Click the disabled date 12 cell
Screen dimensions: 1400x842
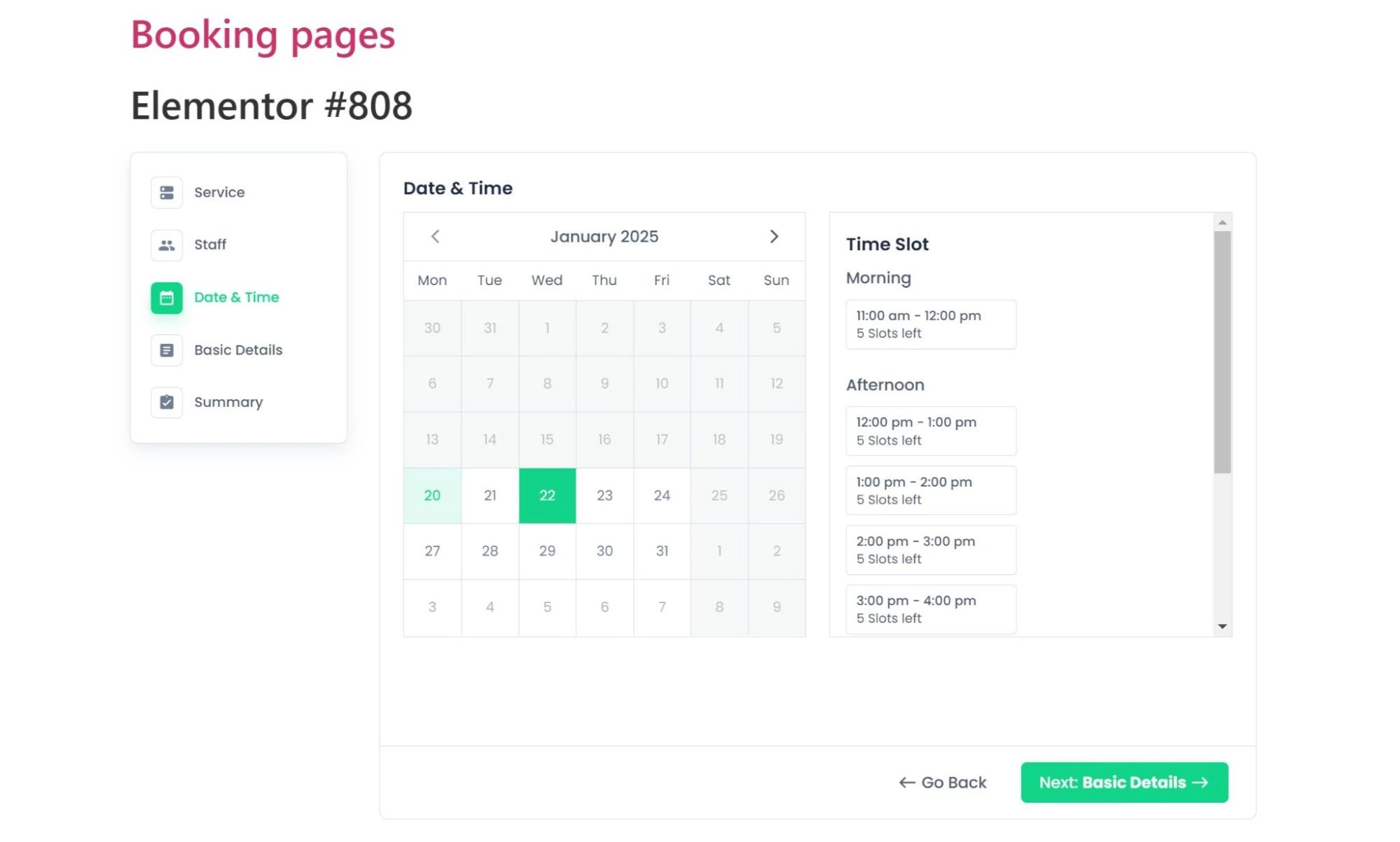click(777, 384)
